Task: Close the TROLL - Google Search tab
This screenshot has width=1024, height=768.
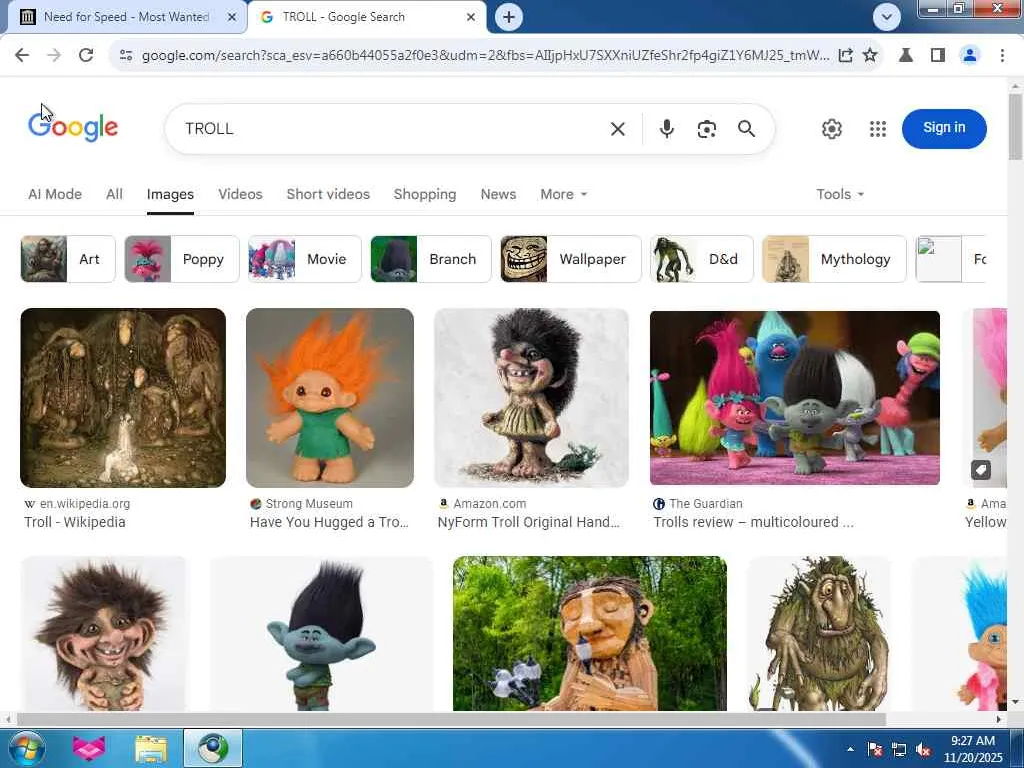Action: click(470, 17)
